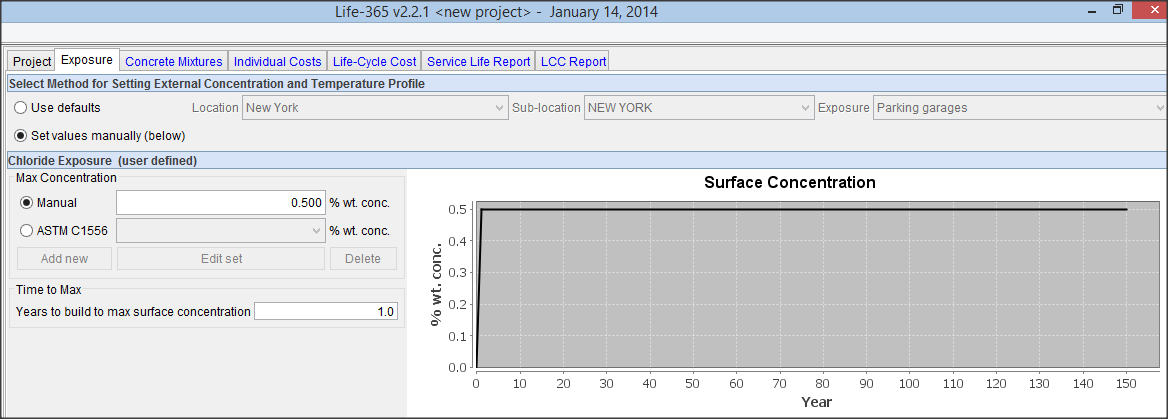Click the Delete button

(x=363, y=259)
